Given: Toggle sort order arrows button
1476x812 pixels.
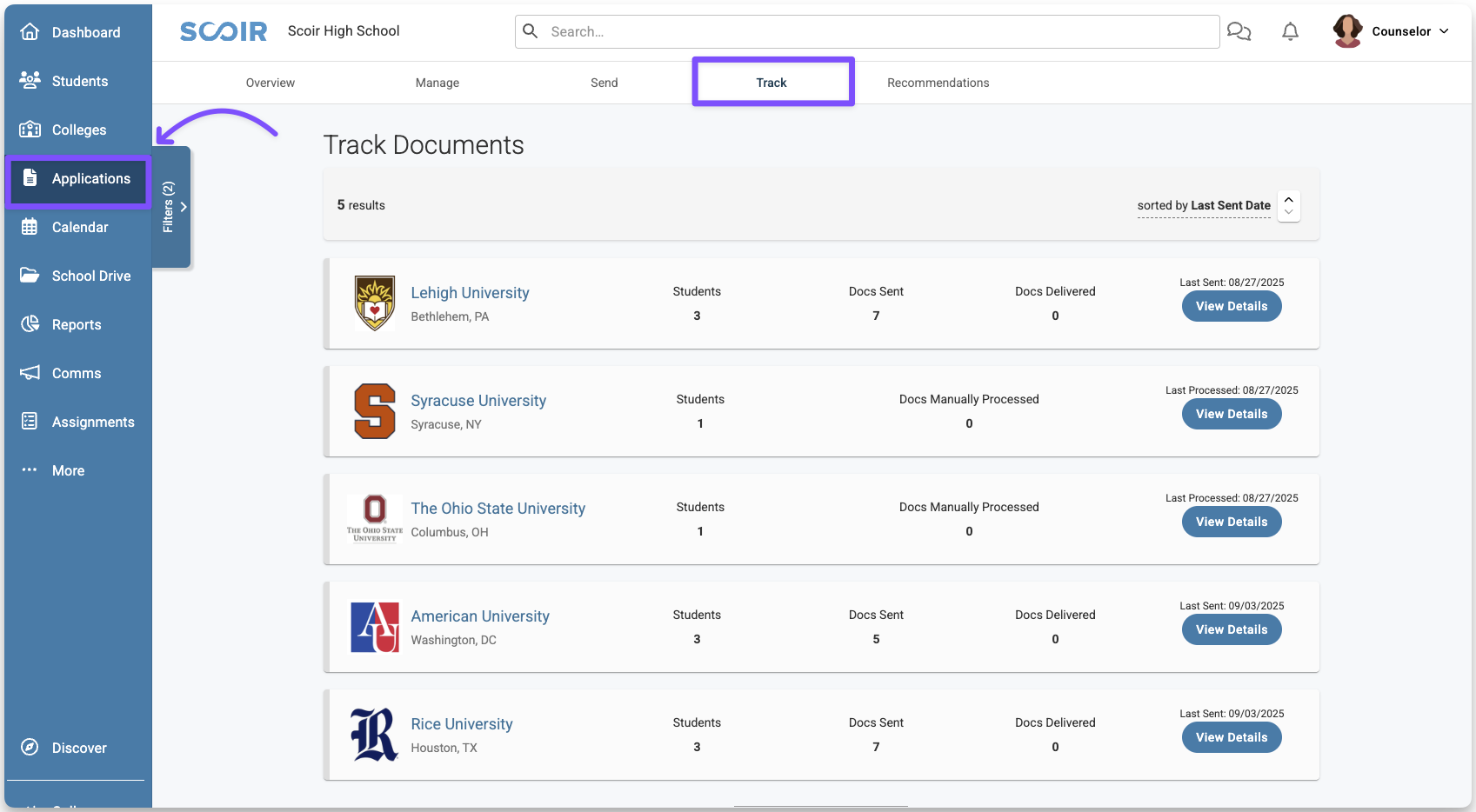Looking at the screenshot, I should [x=1289, y=206].
